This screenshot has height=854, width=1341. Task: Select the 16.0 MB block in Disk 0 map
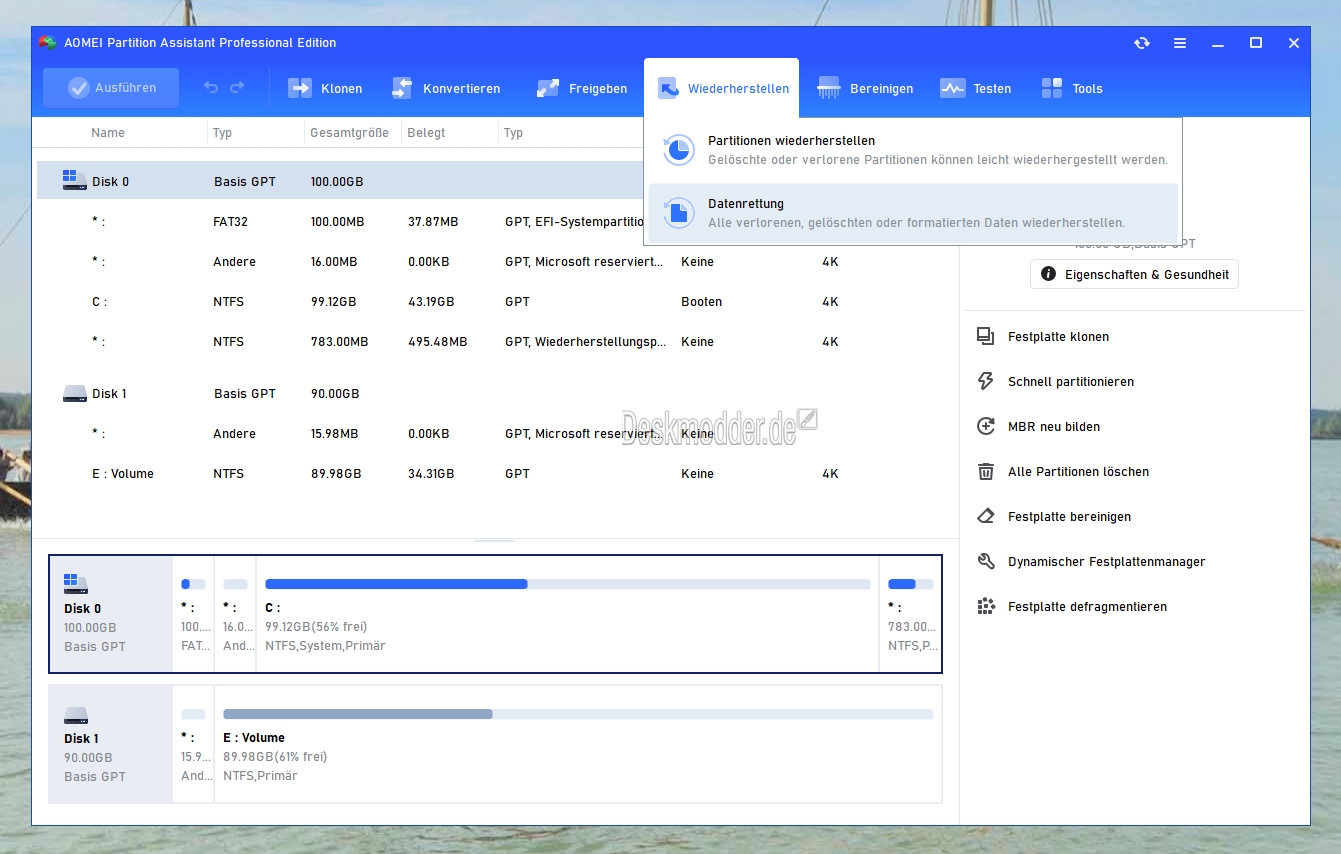(x=235, y=613)
